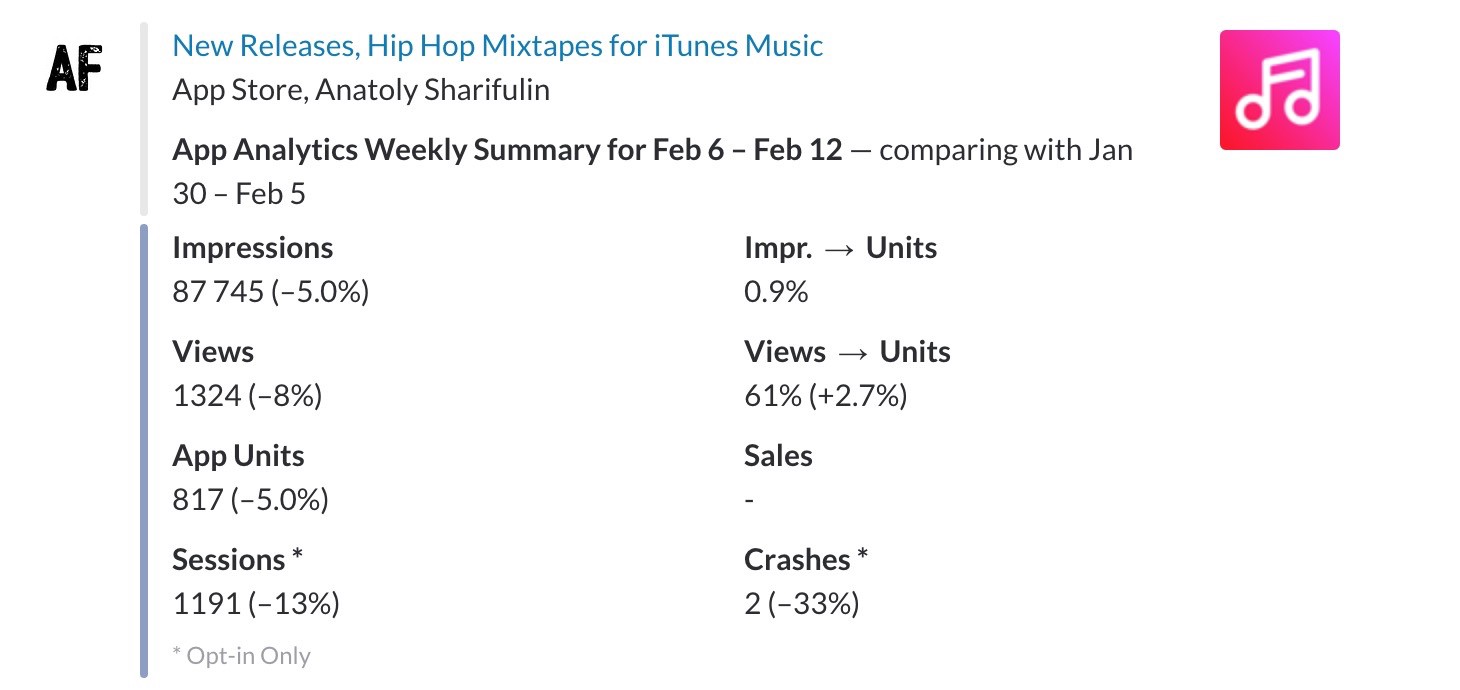Click the 1191 sessions value
1460x690 pixels.
tap(256, 604)
